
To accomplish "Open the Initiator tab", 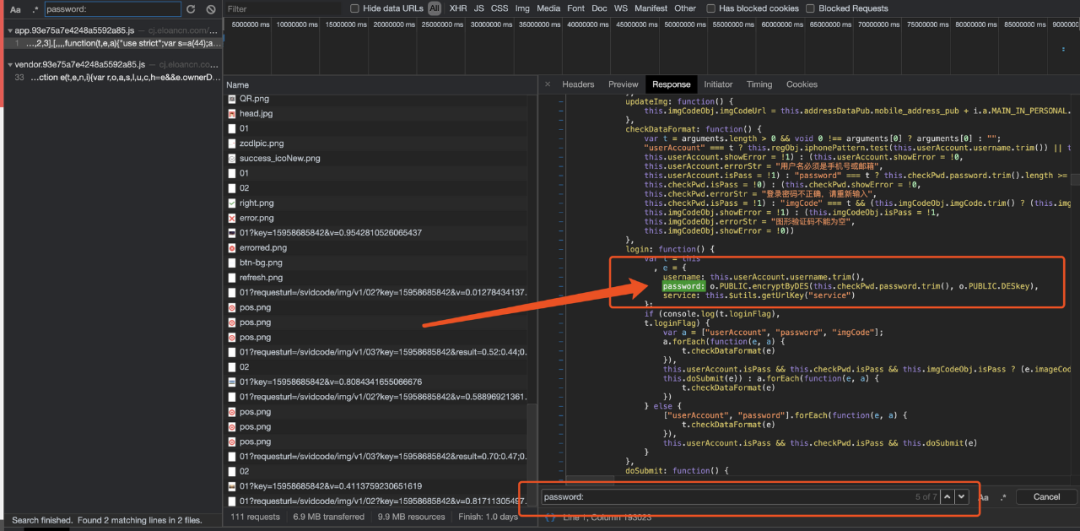I will 718,84.
